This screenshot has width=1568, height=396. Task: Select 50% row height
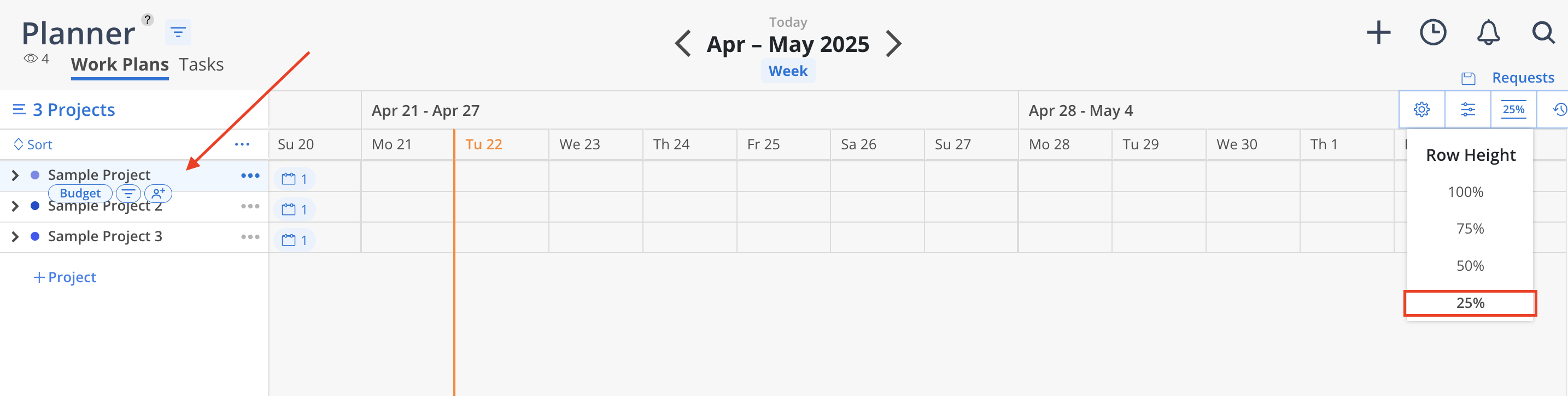(x=1470, y=266)
